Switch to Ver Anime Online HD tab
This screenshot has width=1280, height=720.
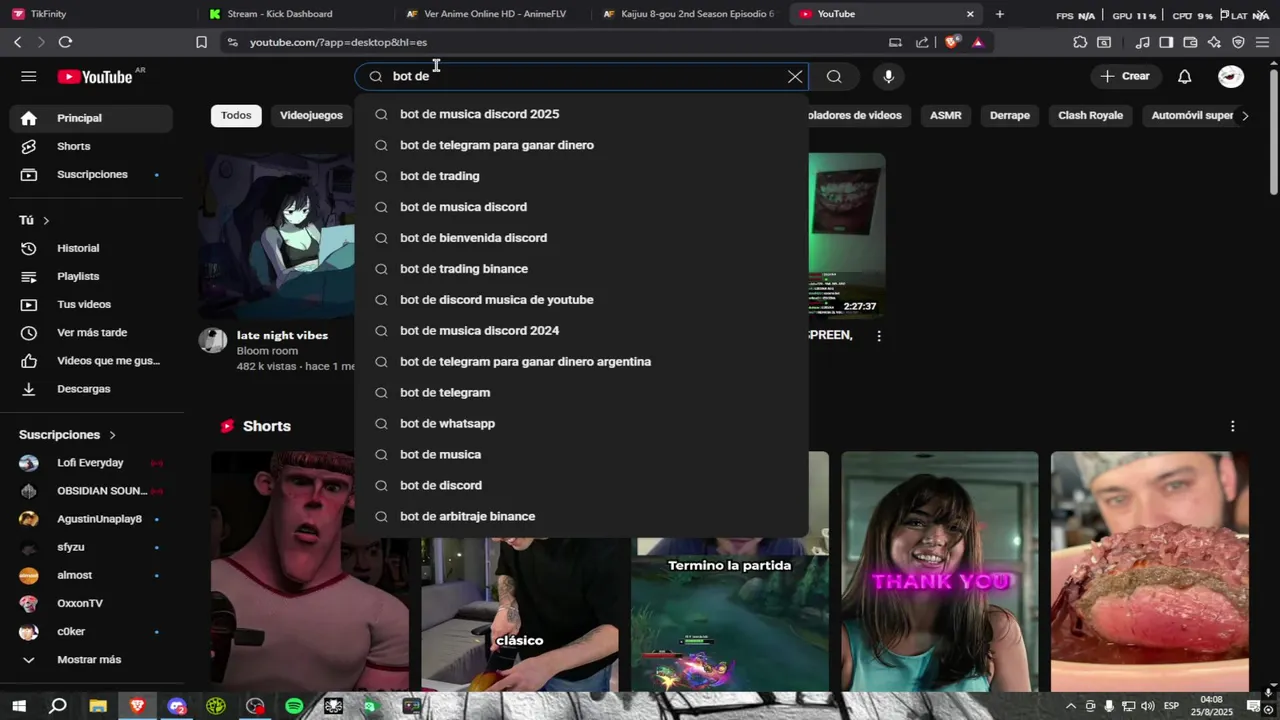click(490, 14)
